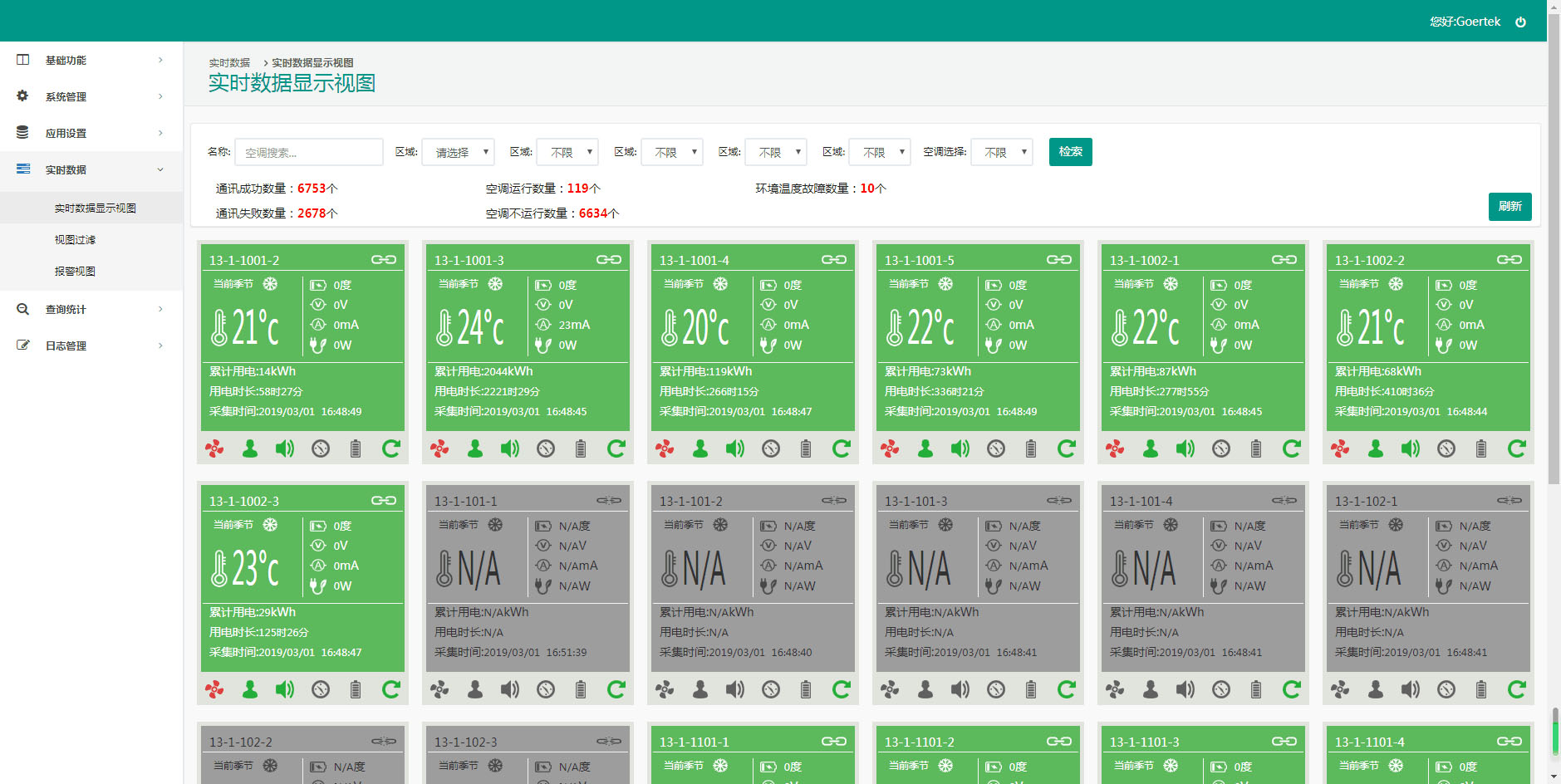Open the 请选择 region dropdown
Screen dimensions: 1561x784
click(x=458, y=152)
